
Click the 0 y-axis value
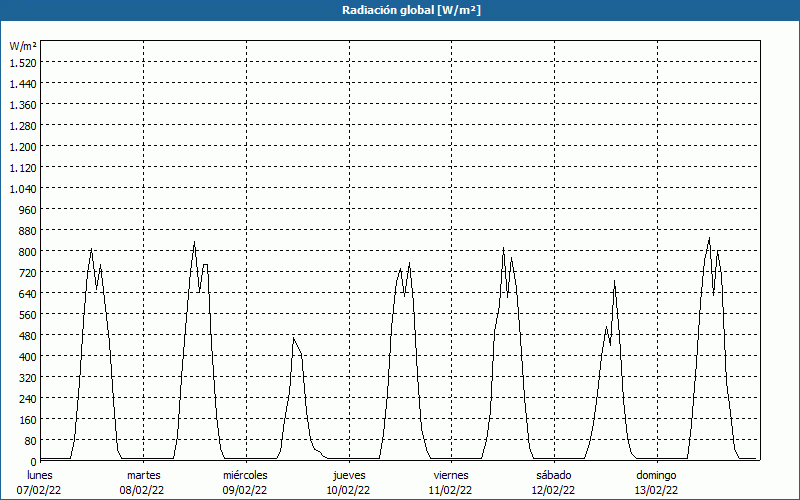(34, 462)
